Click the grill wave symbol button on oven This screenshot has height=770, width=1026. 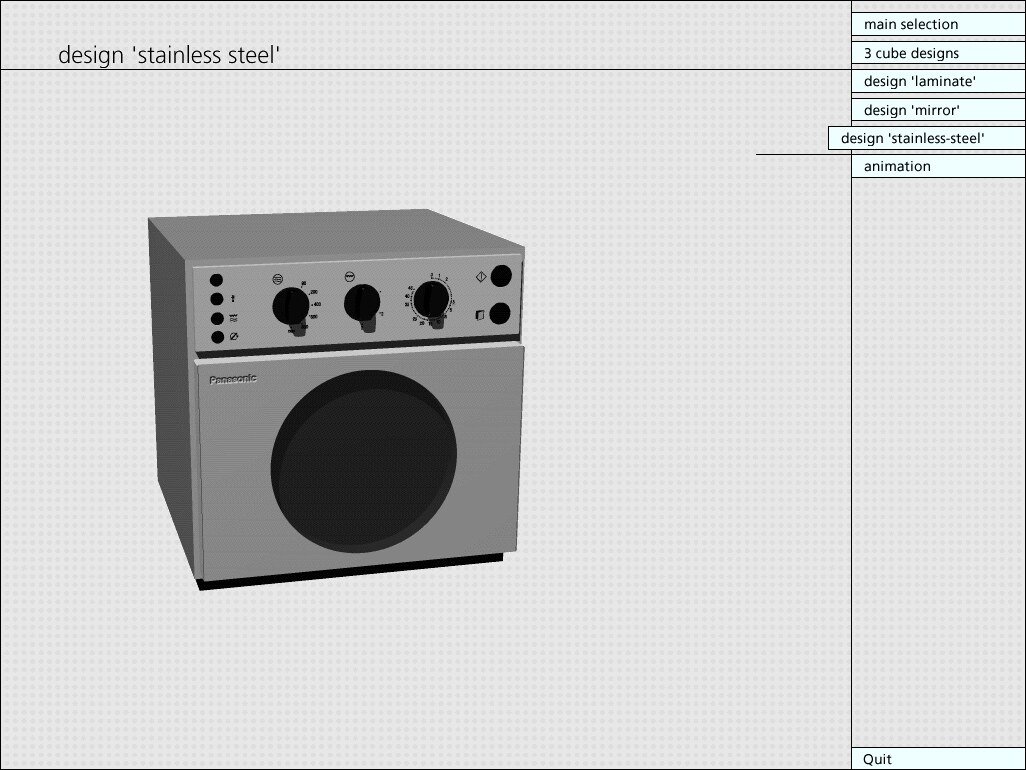(x=217, y=319)
